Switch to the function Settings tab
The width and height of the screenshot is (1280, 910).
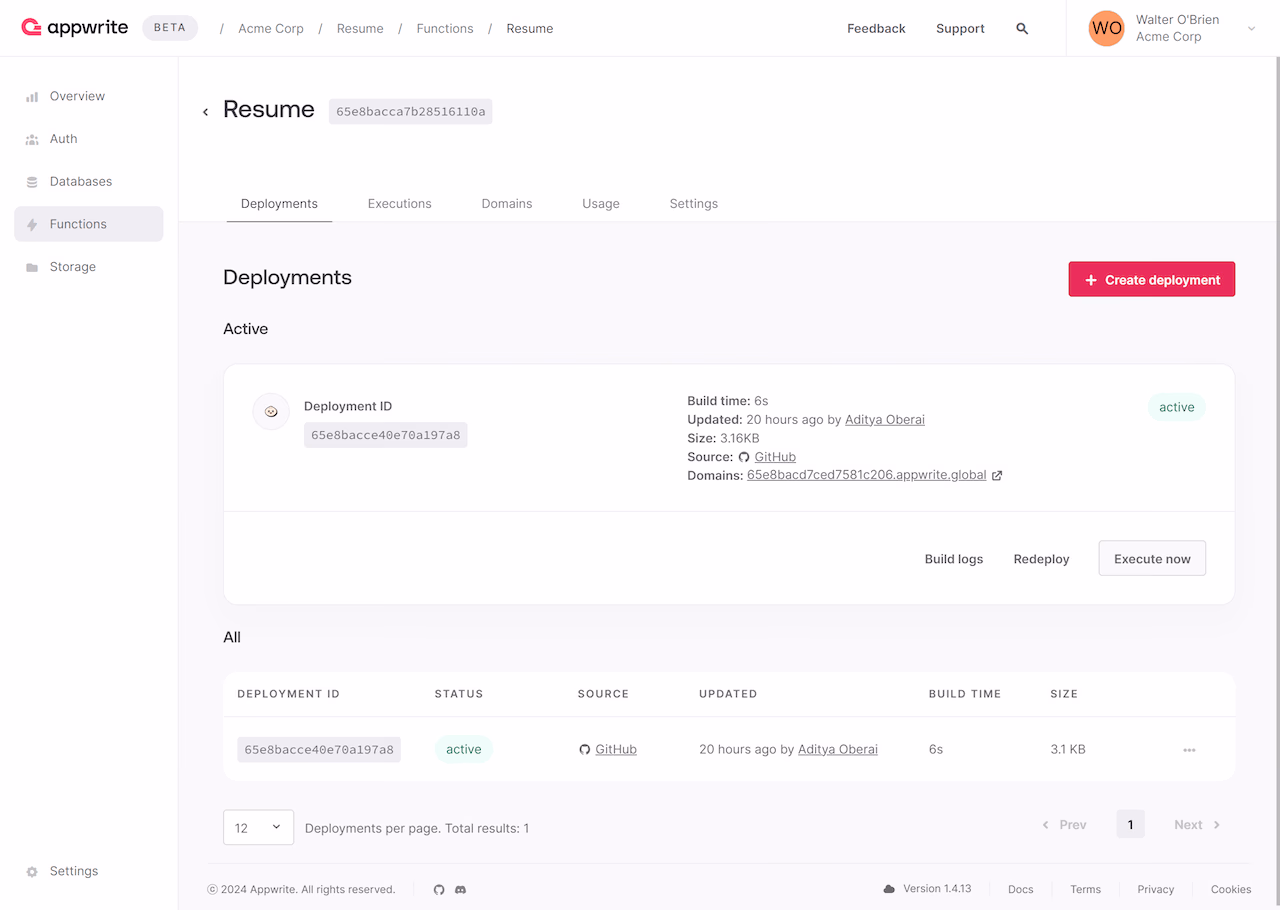coord(694,204)
